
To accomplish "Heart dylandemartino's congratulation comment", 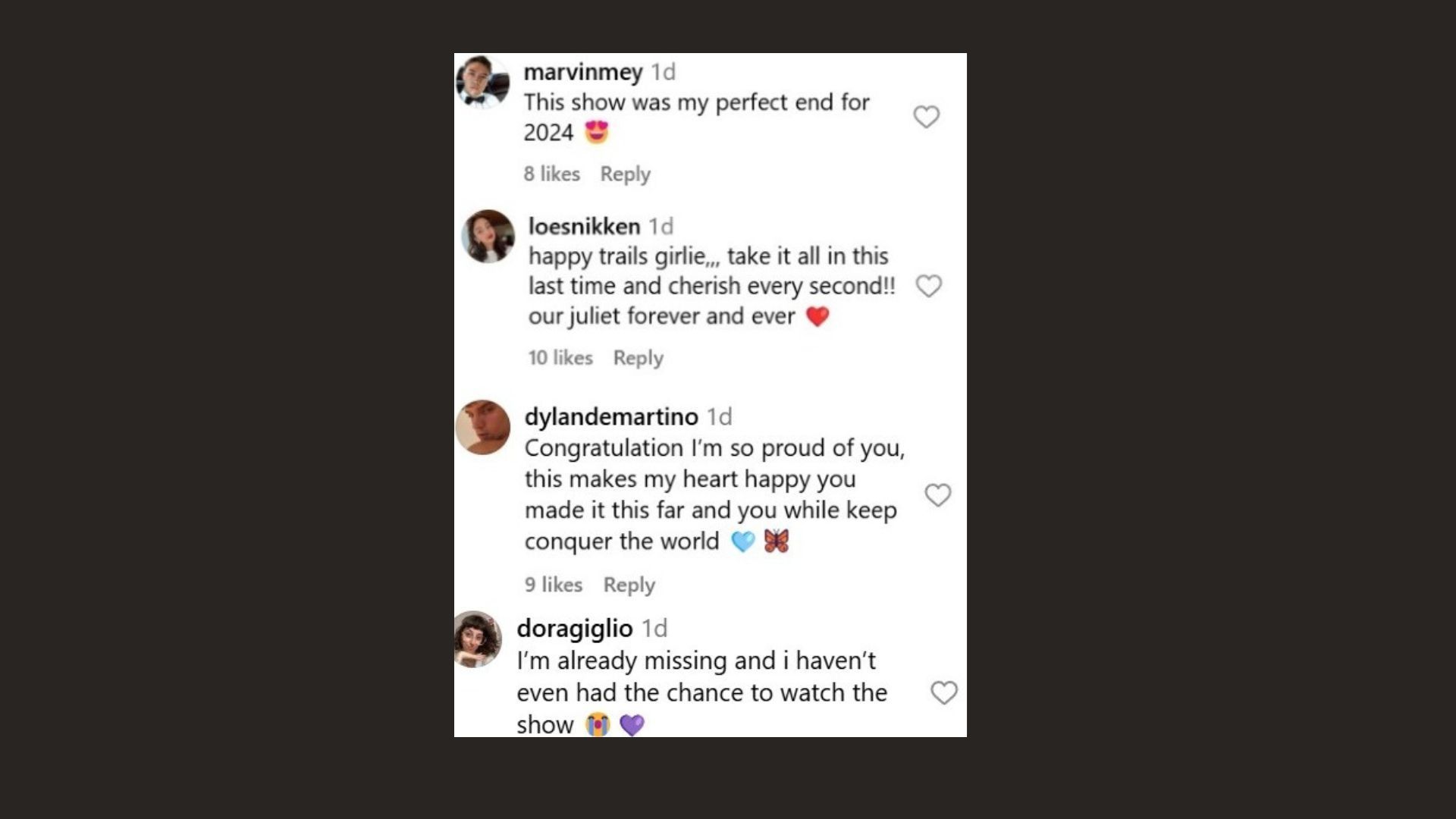I will 937,495.
